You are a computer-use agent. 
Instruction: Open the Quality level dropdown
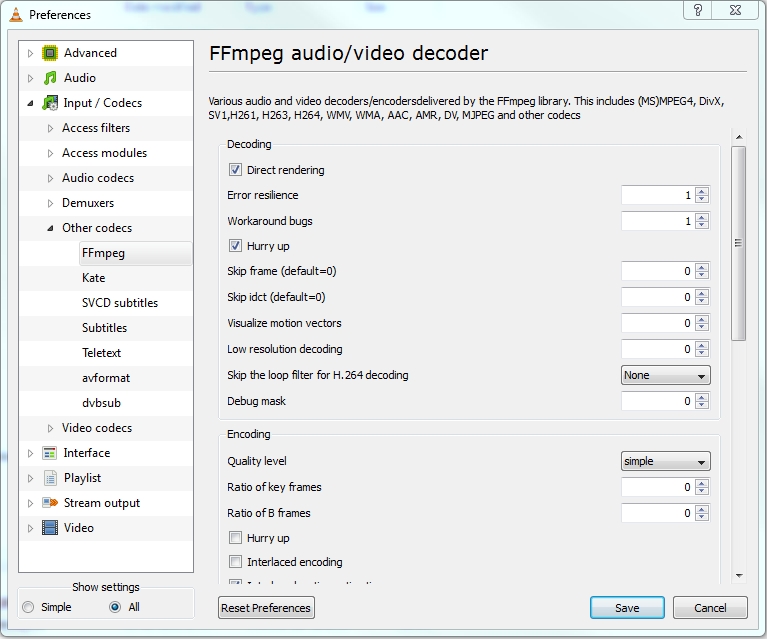click(665, 461)
